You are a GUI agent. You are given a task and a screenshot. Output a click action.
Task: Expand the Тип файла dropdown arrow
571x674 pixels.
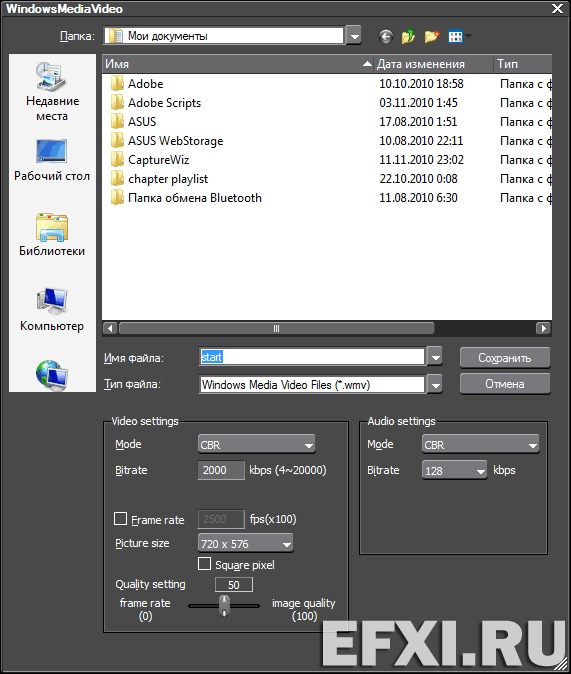[435, 384]
